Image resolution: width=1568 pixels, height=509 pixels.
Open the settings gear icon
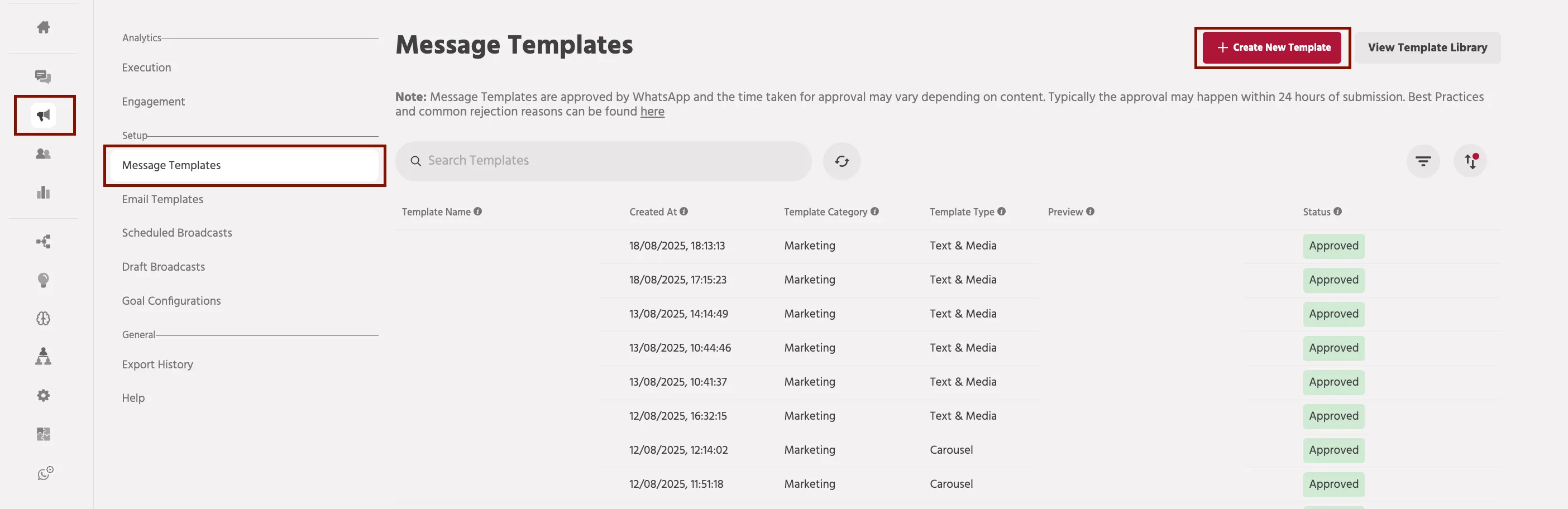pyautogui.click(x=43, y=396)
